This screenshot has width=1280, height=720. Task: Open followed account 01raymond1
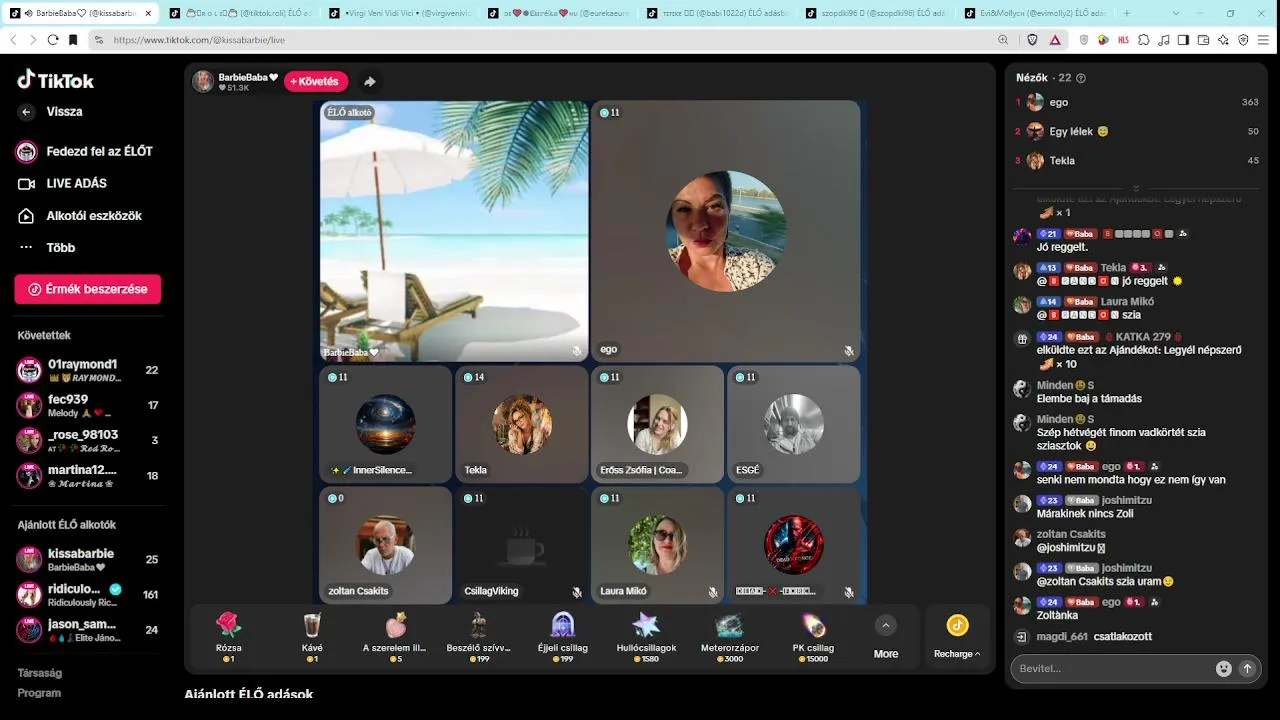click(88, 370)
